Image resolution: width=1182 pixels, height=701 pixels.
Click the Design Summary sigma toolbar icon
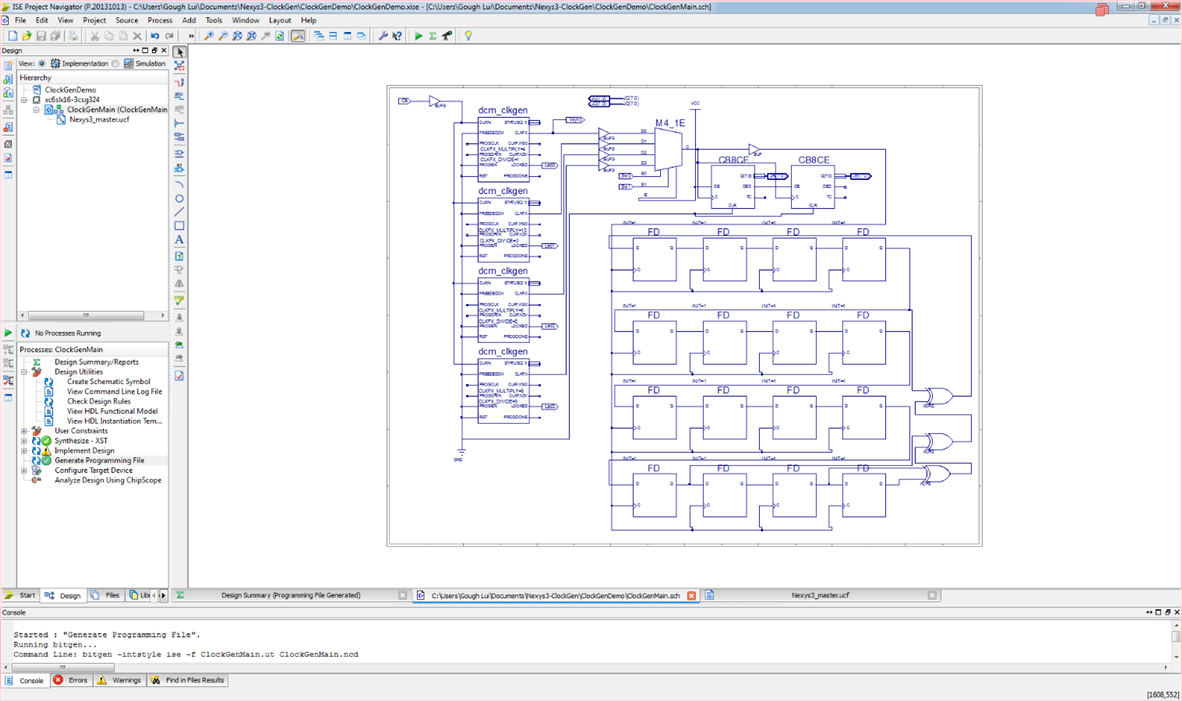[x=433, y=36]
